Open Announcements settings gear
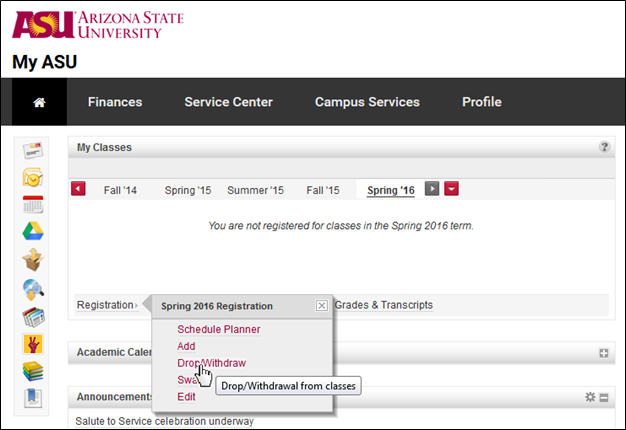This screenshot has width=626, height=430. (x=590, y=397)
